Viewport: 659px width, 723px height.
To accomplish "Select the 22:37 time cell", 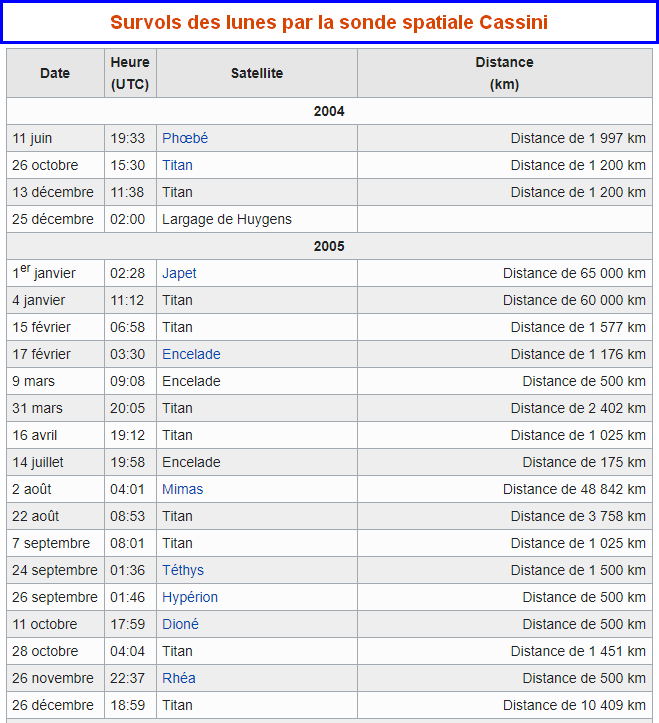I will [x=131, y=678].
